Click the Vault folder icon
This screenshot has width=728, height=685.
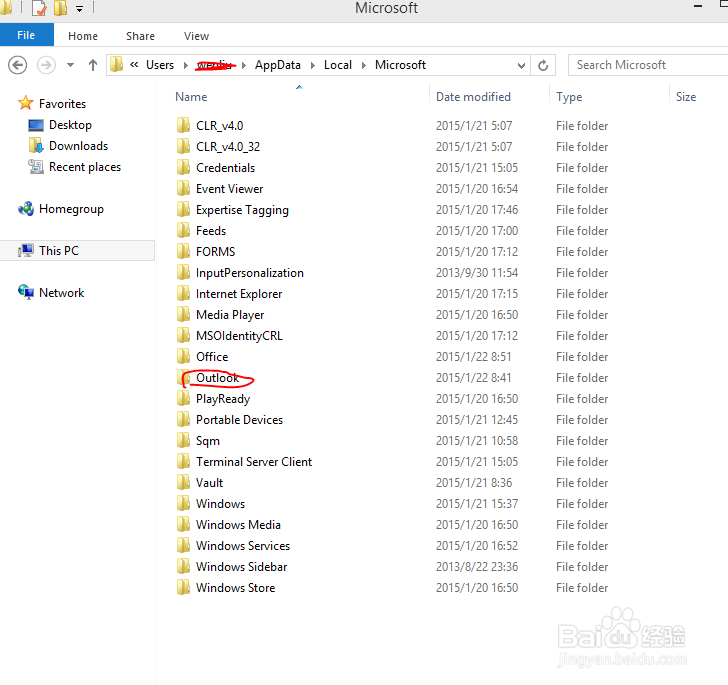183,483
